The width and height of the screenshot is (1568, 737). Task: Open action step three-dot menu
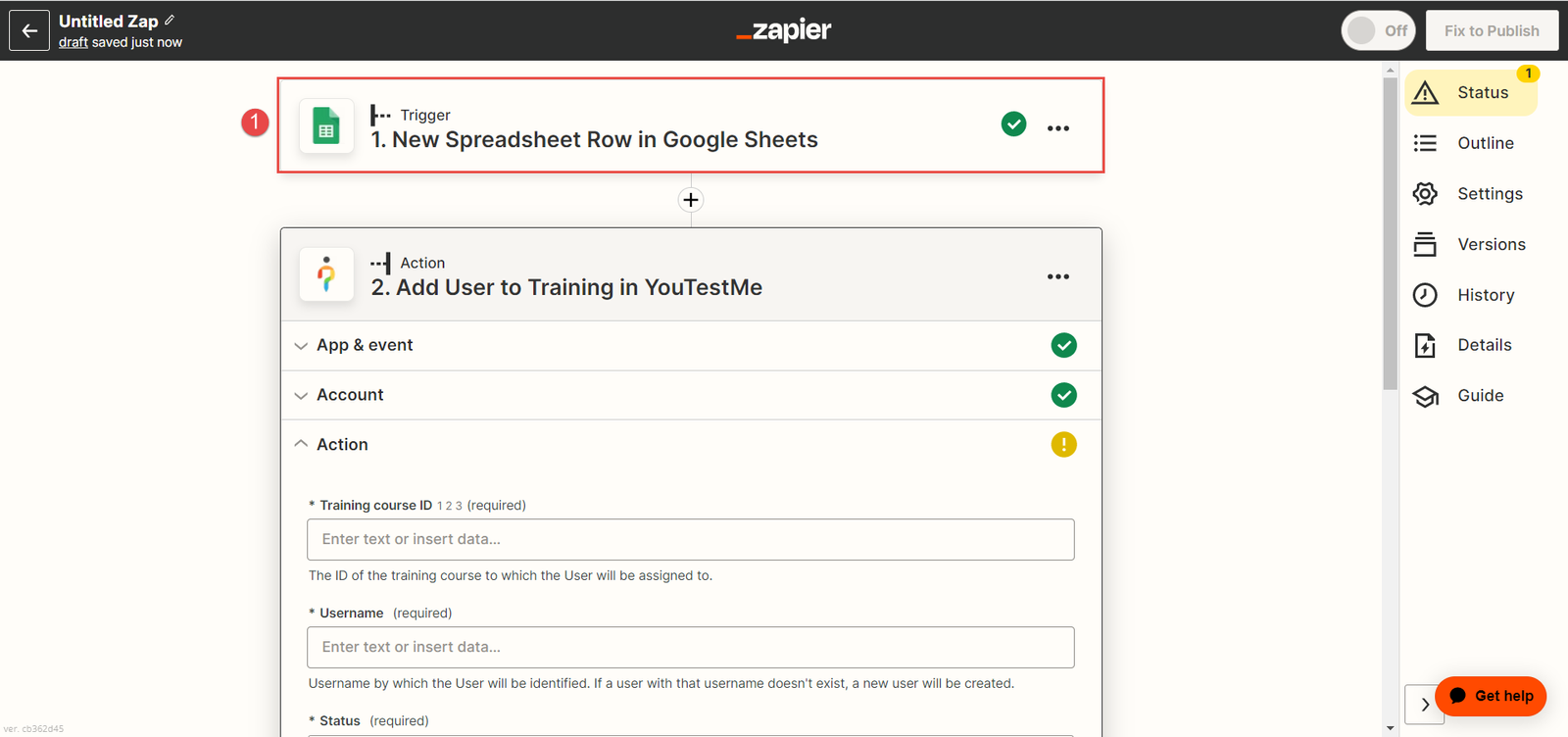[x=1057, y=276]
